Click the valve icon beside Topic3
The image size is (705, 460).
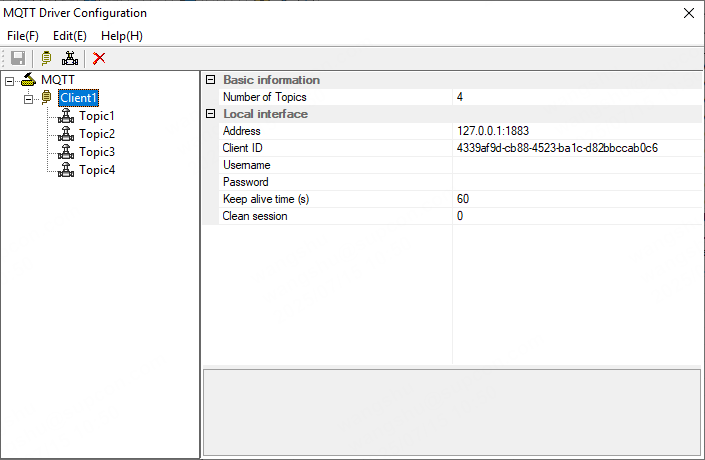click(x=66, y=152)
